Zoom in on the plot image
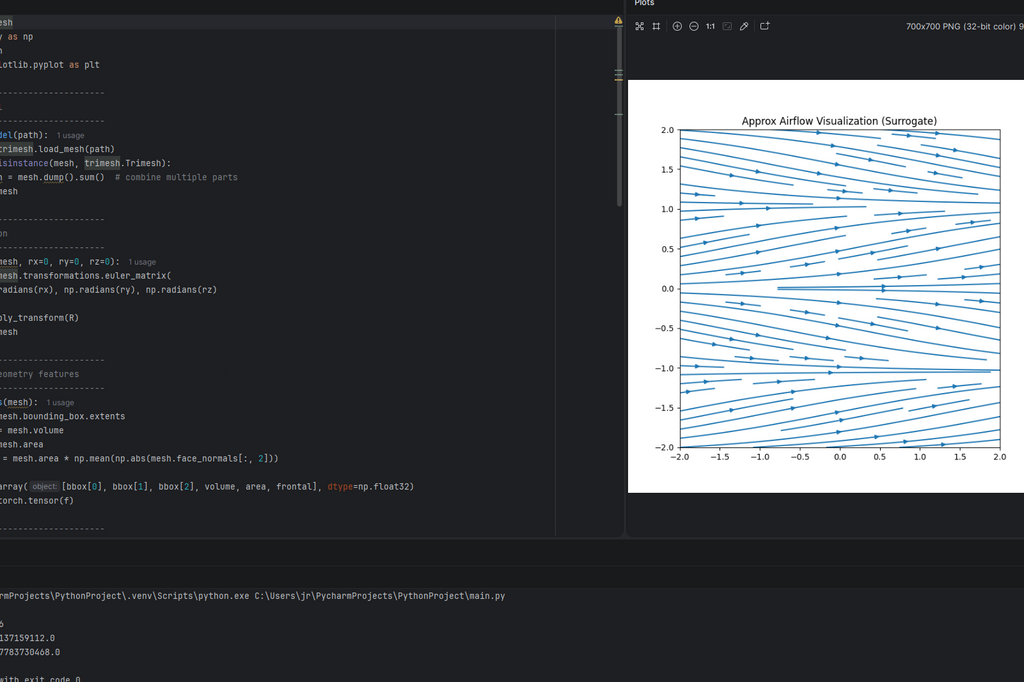 tap(677, 26)
